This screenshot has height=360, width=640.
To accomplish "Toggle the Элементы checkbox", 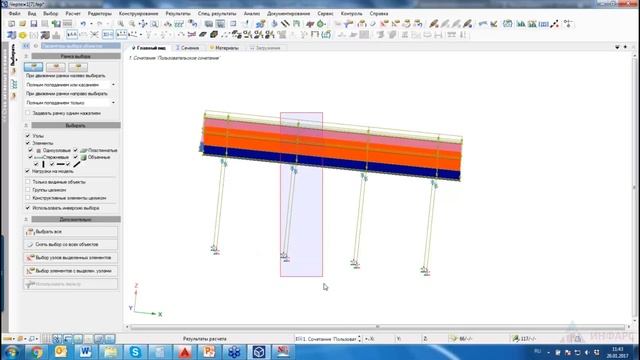I will coord(28,143).
